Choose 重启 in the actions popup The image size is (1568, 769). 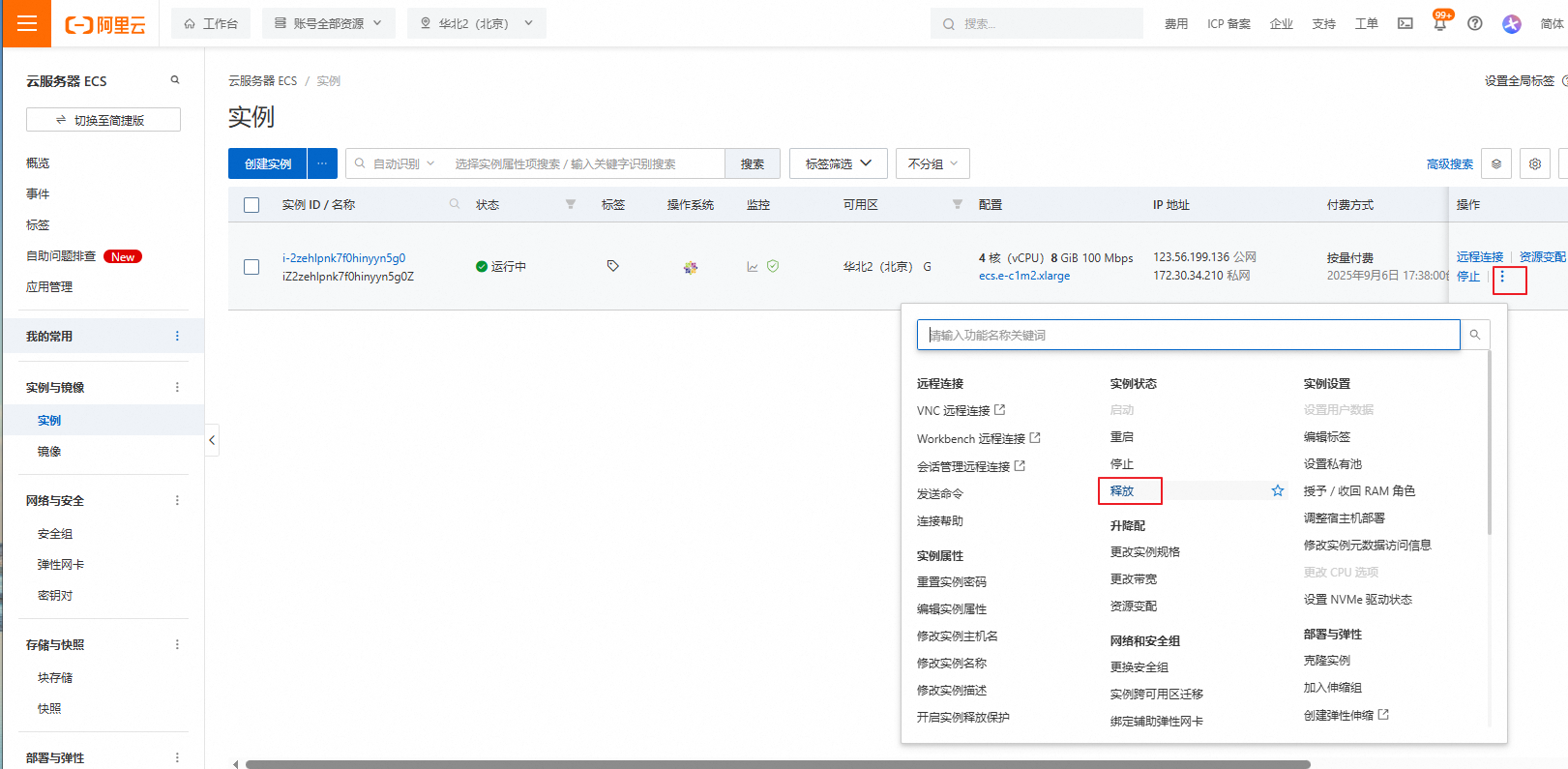[x=1122, y=437]
